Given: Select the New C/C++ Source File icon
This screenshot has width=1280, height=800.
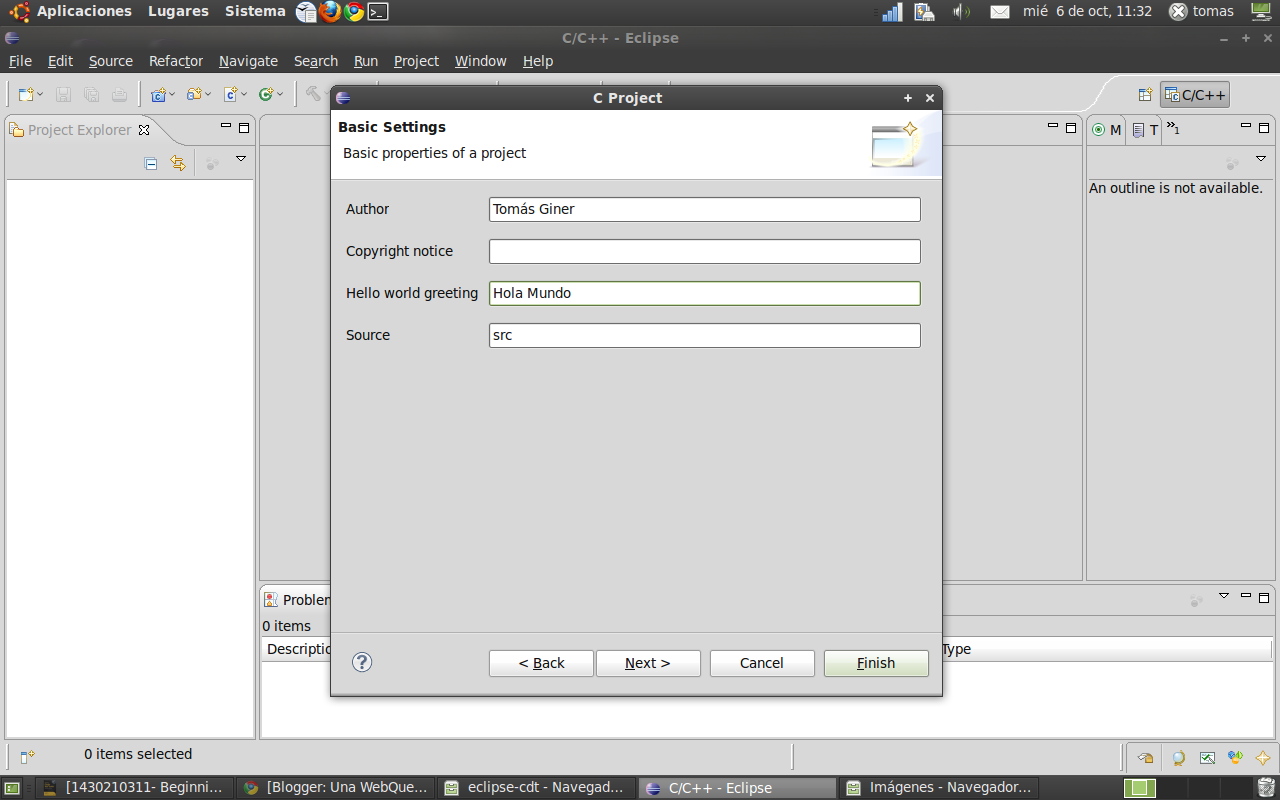Looking at the screenshot, I should pos(230,94).
